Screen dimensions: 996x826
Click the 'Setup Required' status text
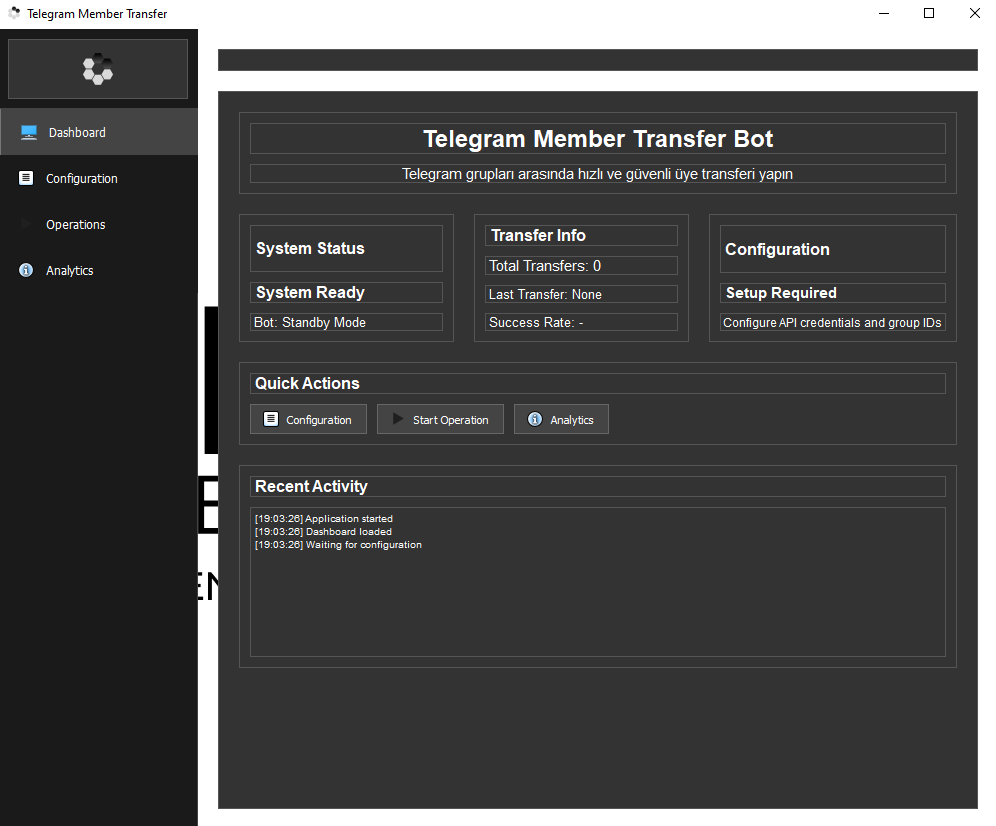click(x=781, y=293)
